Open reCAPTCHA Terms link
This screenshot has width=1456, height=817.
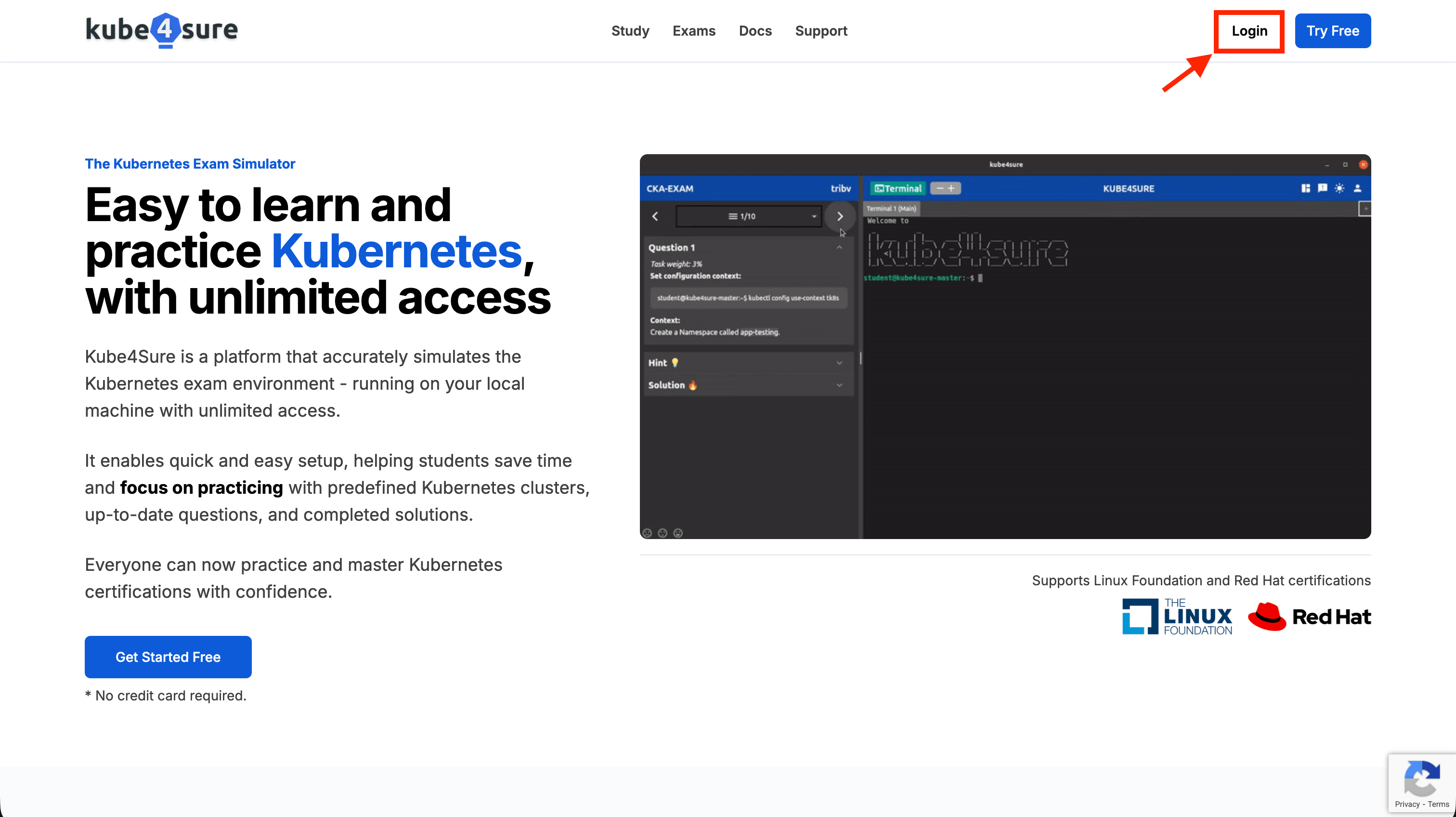pos(1439,804)
